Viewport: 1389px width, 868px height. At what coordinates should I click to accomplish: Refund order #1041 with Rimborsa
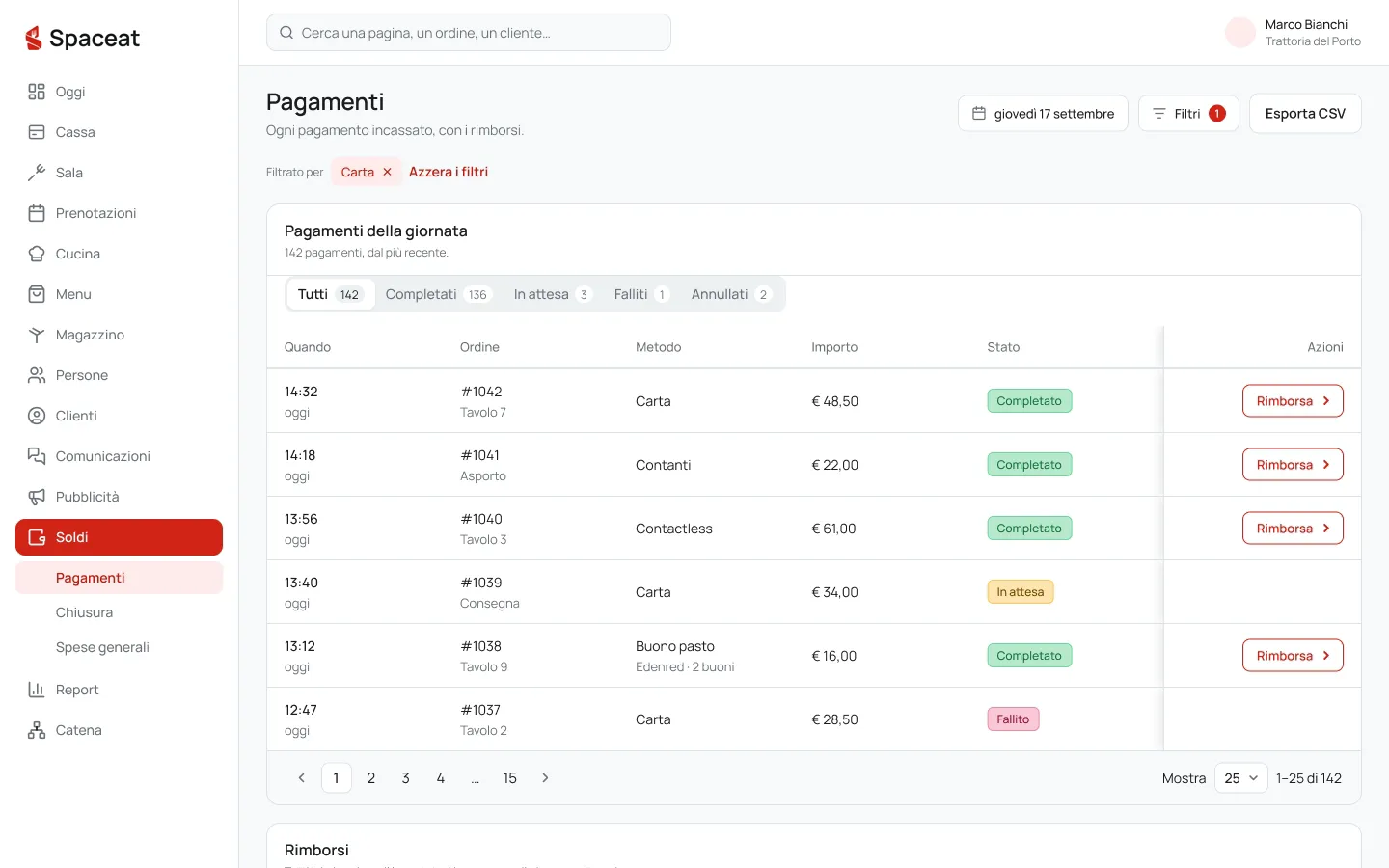click(x=1293, y=465)
